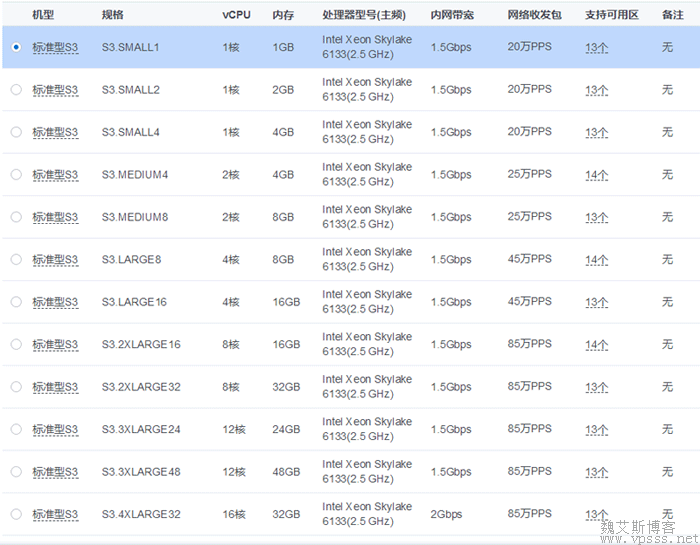Click the vCPU column header
Image resolution: width=700 pixels, height=545 pixels.
pyautogui.click(x=236, y=16)
